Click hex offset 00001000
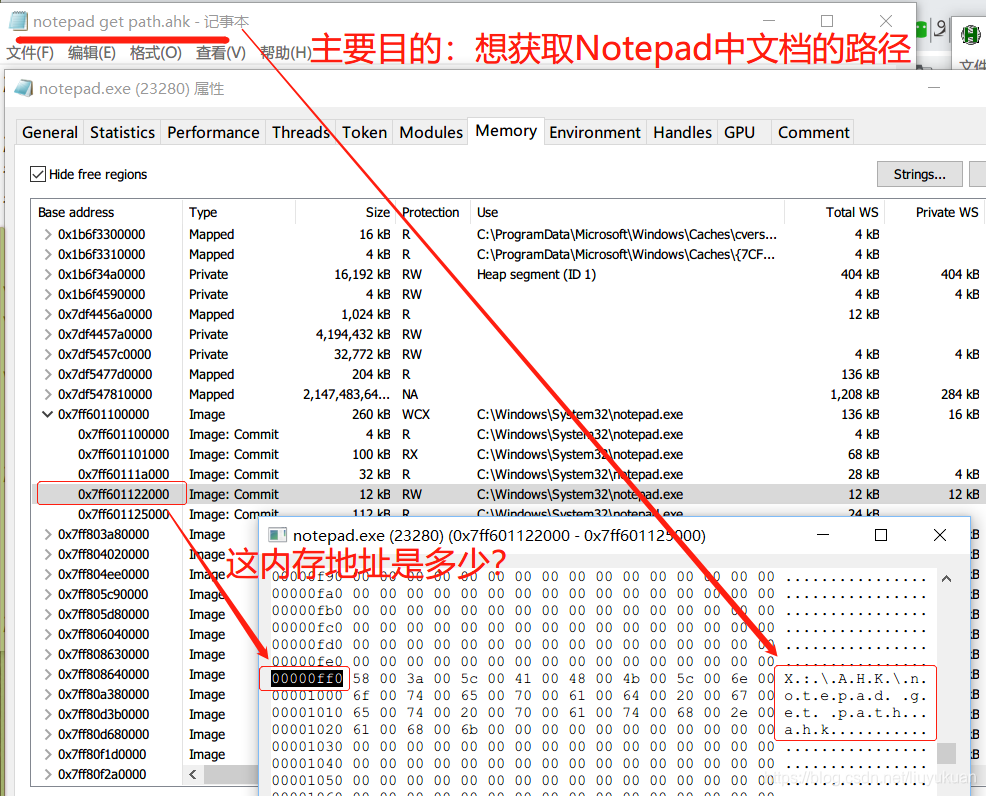This screenshot has width=986, height=796. click(307, 695)
